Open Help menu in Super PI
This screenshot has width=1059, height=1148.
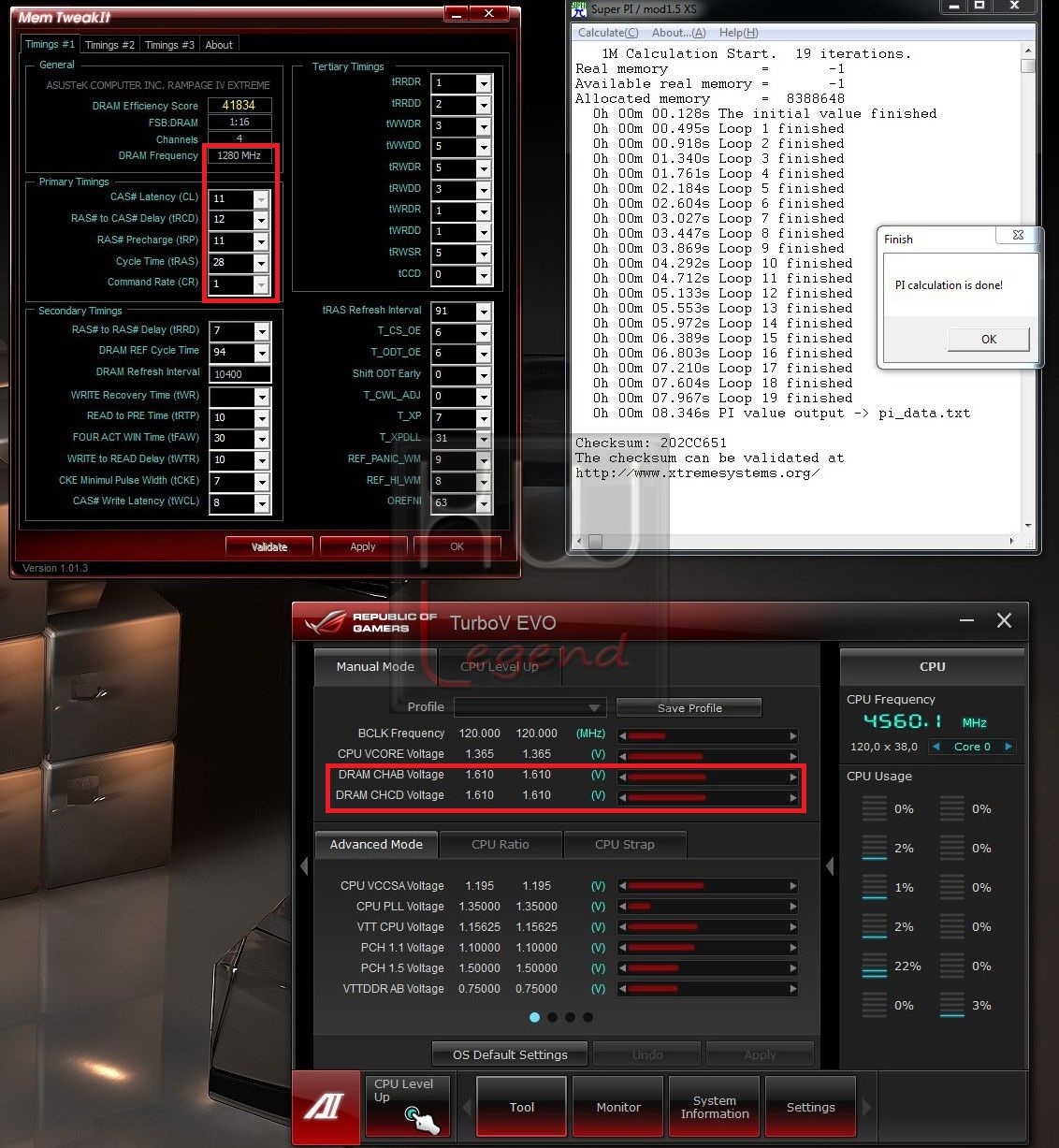coord(738,33)
